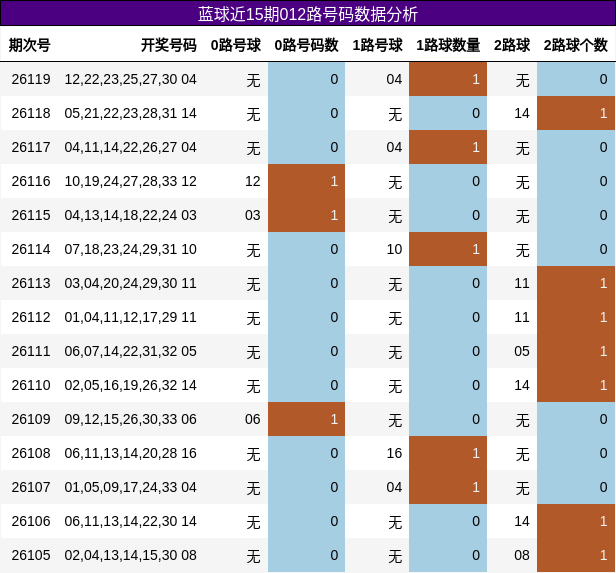Select period number 26116
Image resolution: width=616 pixels, height=573 pixels.
point(31,181)
